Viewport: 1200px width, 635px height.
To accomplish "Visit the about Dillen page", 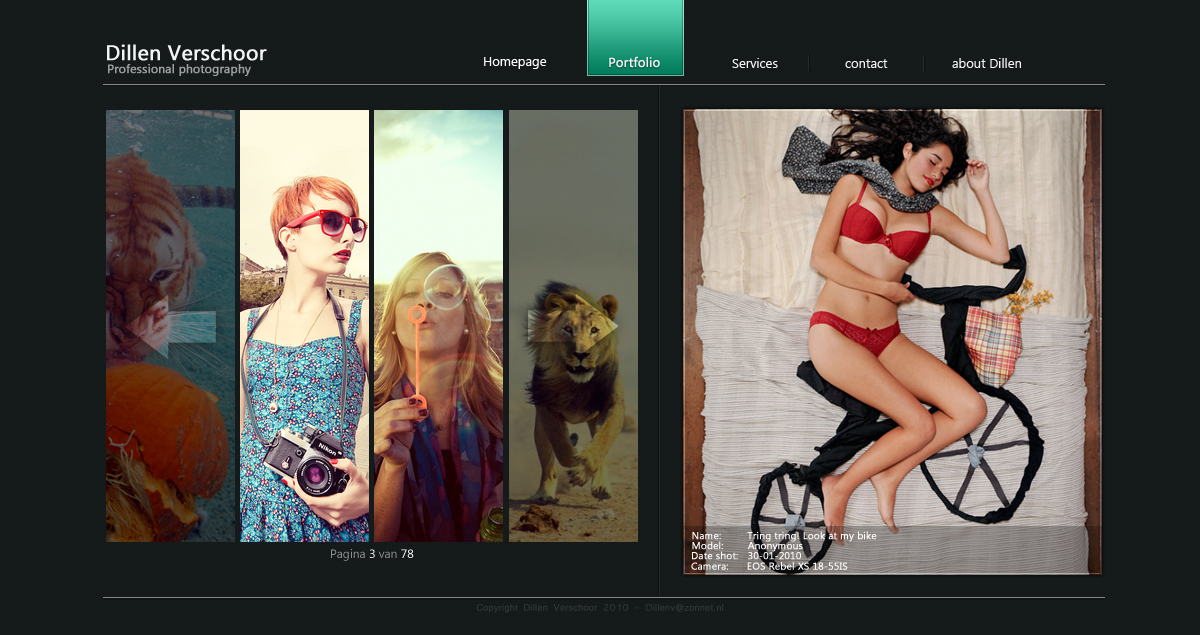I will click(987, 63).
